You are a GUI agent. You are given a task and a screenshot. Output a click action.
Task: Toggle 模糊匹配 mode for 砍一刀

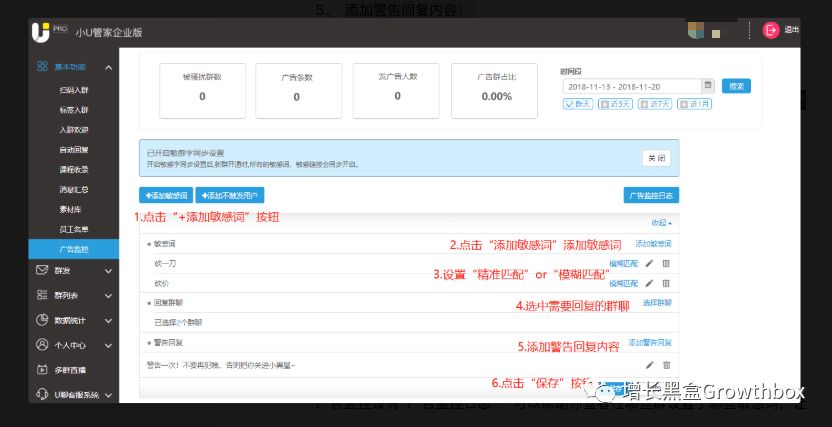pos(623,264)
